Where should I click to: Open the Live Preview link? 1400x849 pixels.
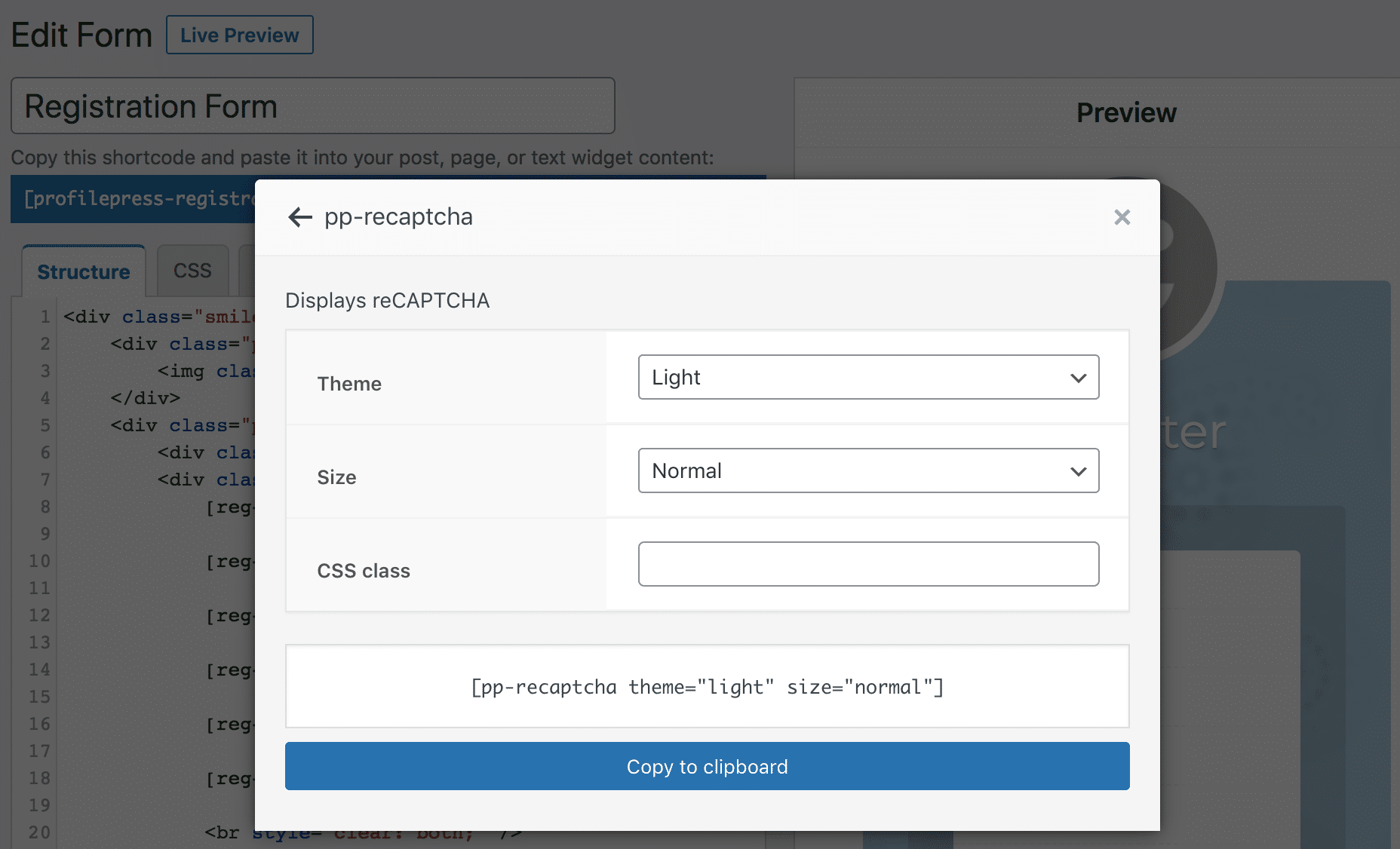[240, 35]
